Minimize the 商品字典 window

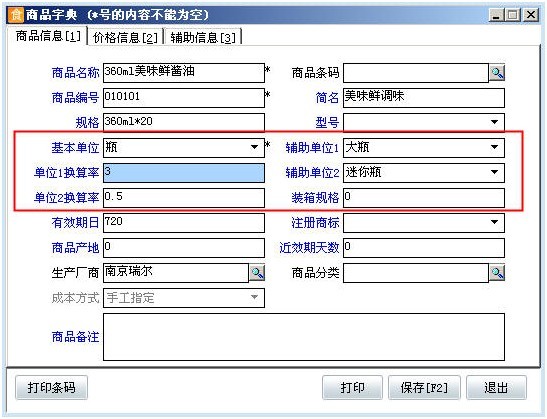pos(496,15)
